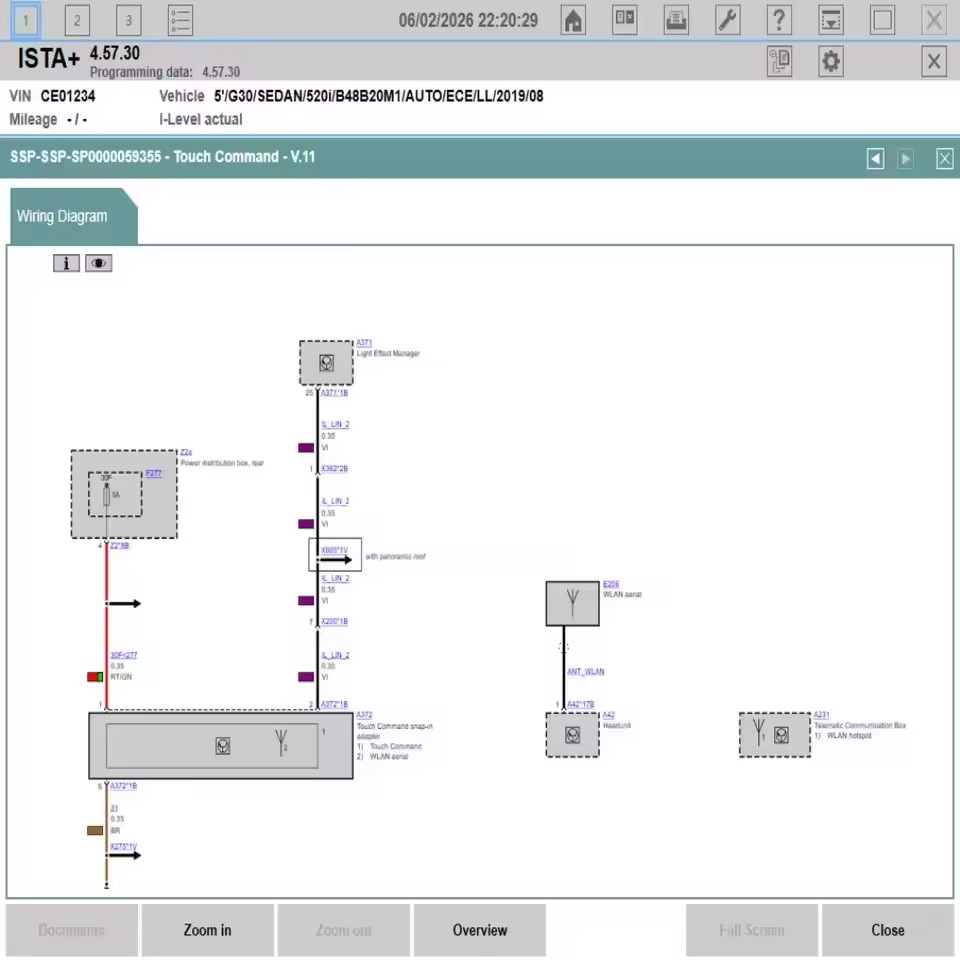Click the Full Screen button
Screen dimensions: 960x960
pyautogui.click(x=752, y=930)
